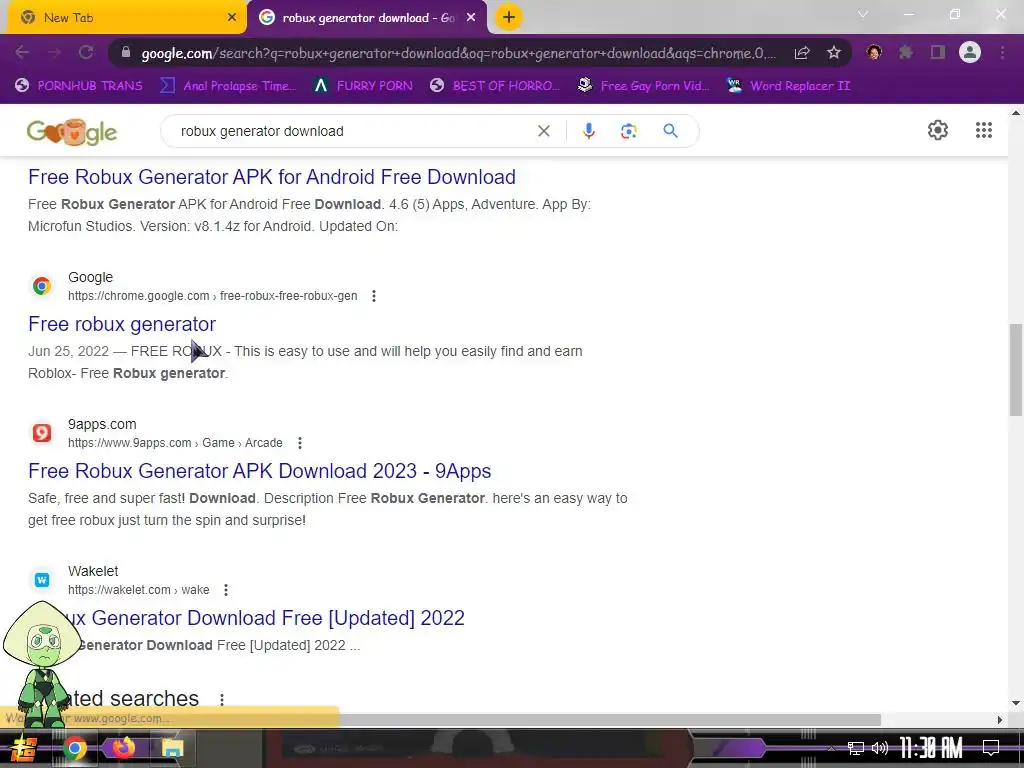Click the 11:30 AM taskbar clock
Screen dimensions: 1024x768
click(x=930, y=748)
